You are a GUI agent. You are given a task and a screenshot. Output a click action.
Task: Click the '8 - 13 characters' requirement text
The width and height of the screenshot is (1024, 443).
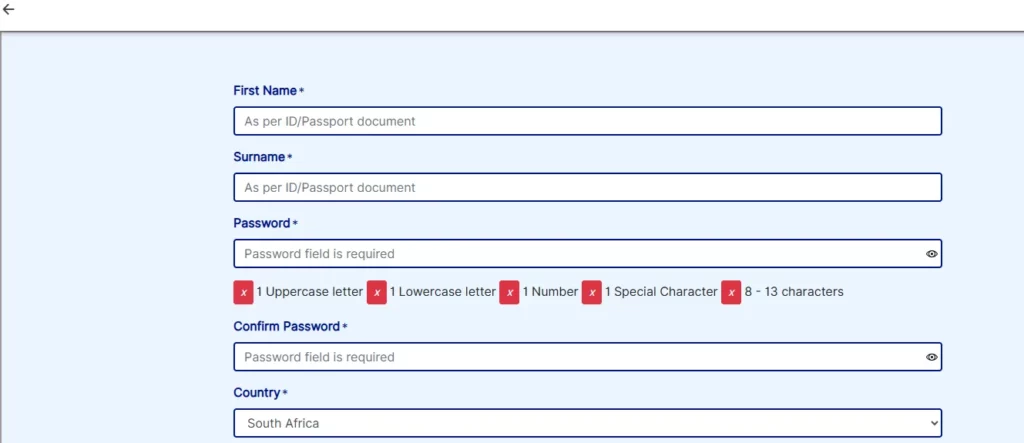(x=795, y=292)
